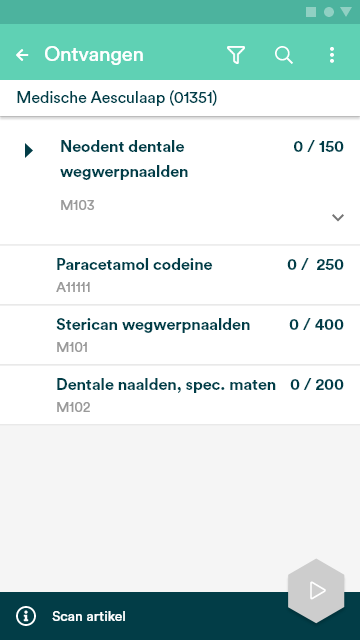Tap the Scan artikel label
The image size is (360, 640).
click(89, 616)
